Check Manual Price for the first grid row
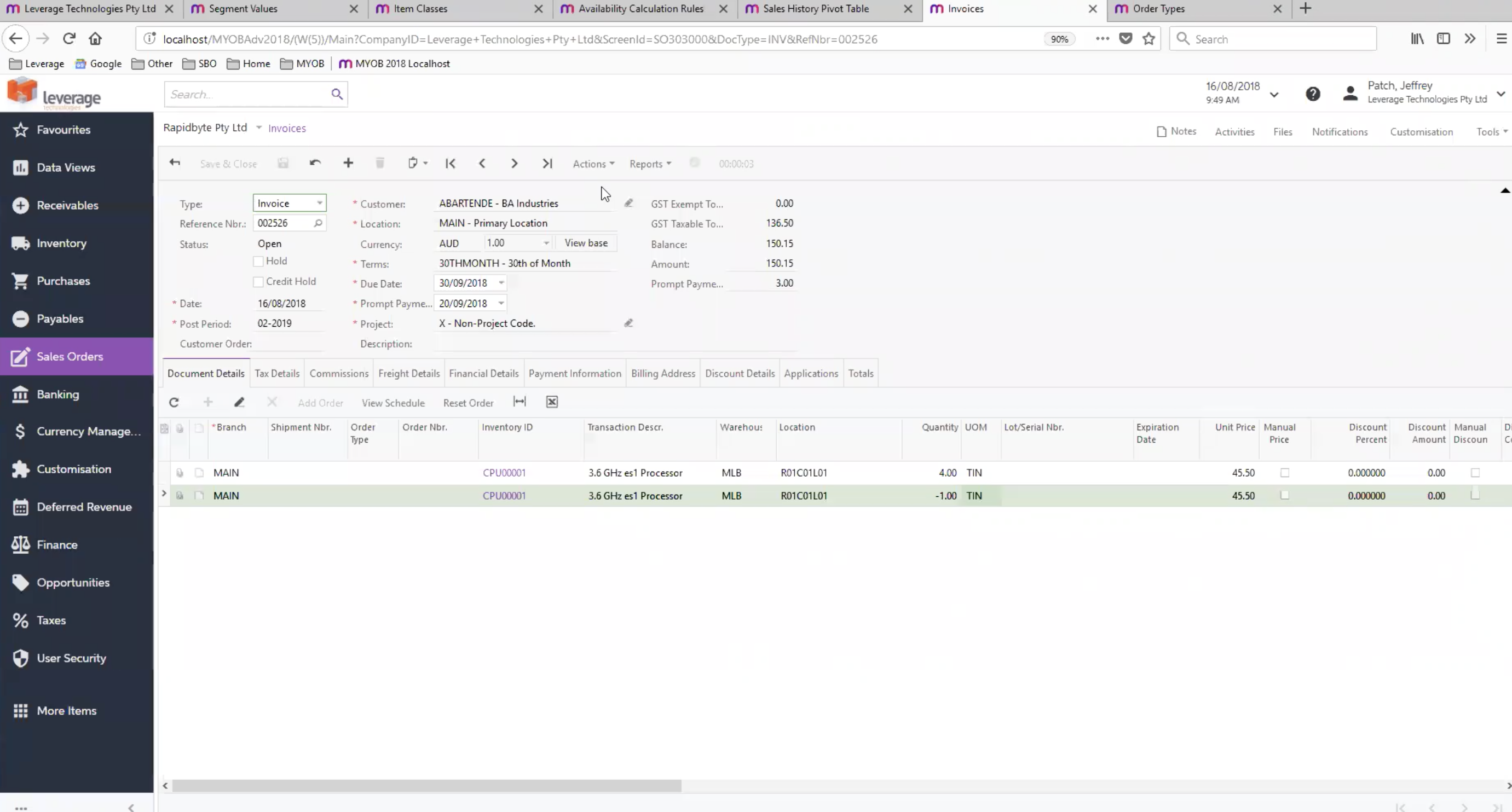The height and width of the screenshot is (812, 1512). click(x=1285, y=472)
